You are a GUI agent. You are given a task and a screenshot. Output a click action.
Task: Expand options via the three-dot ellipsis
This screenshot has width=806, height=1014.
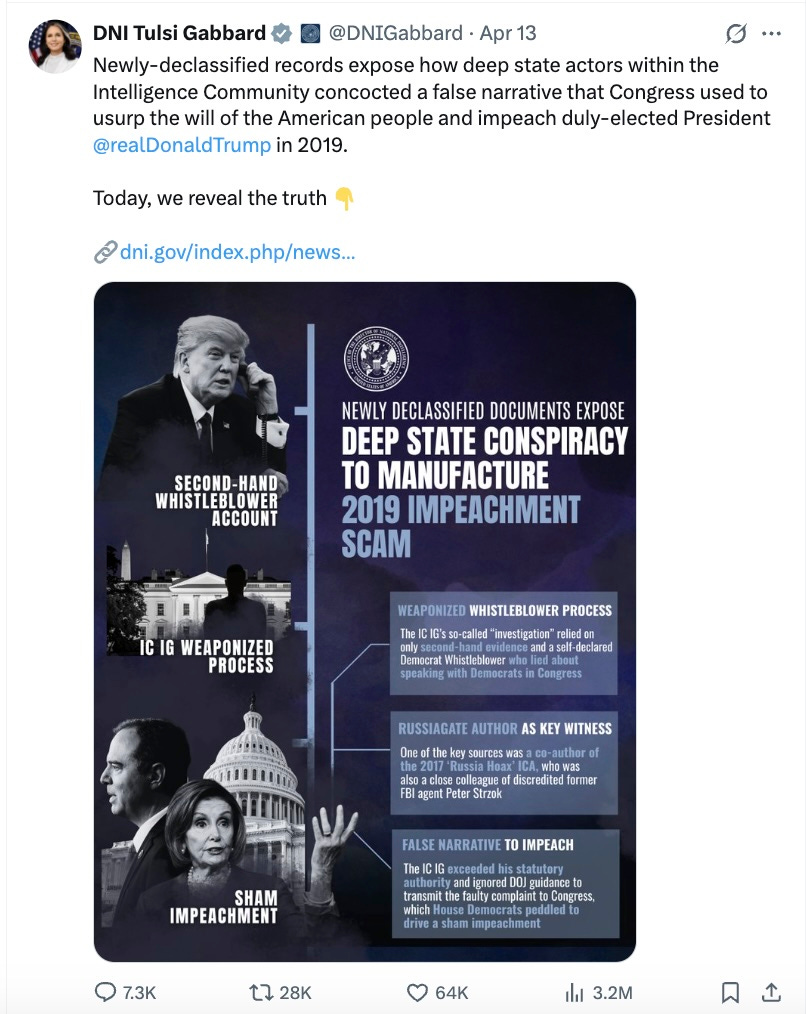pyautogui.click(x=773, y=31)
